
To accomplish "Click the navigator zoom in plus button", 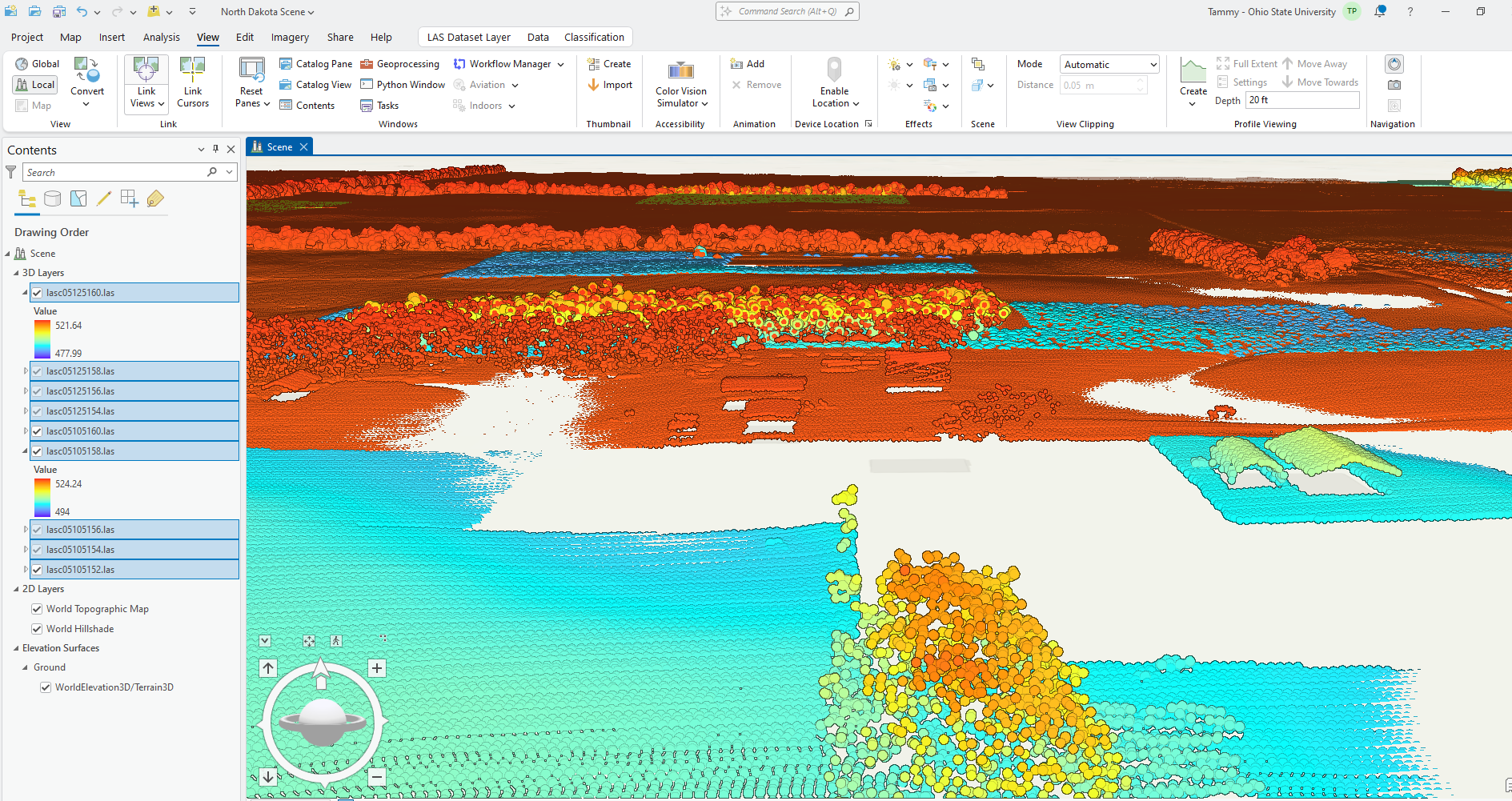I will [376, 668].
